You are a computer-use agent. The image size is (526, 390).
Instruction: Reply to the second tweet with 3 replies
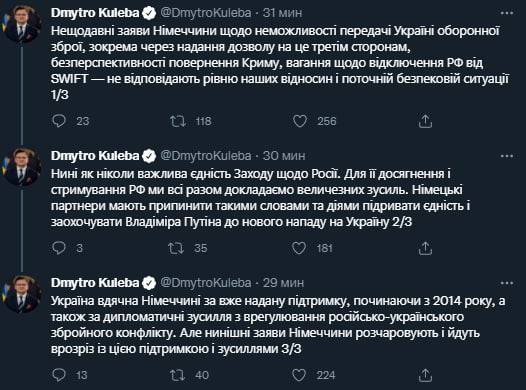(59, 248)
